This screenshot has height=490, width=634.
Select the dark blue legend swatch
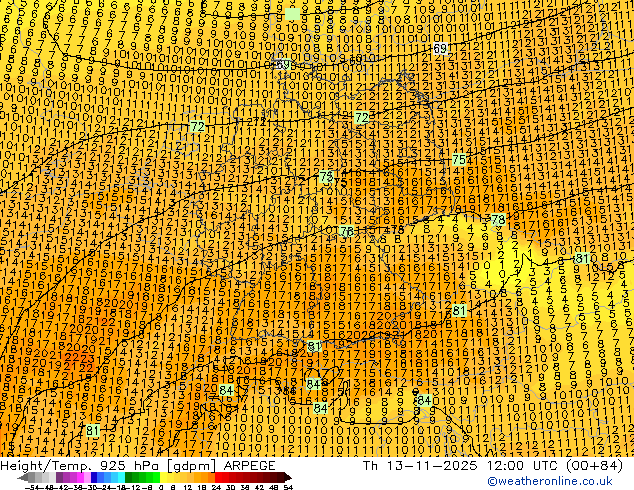tap(94, 477)
